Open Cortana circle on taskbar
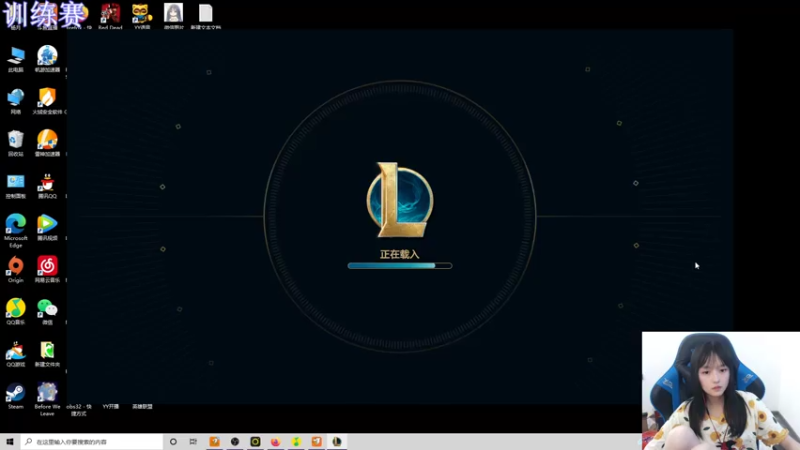 pyautogui.click(x=173, y=441)
